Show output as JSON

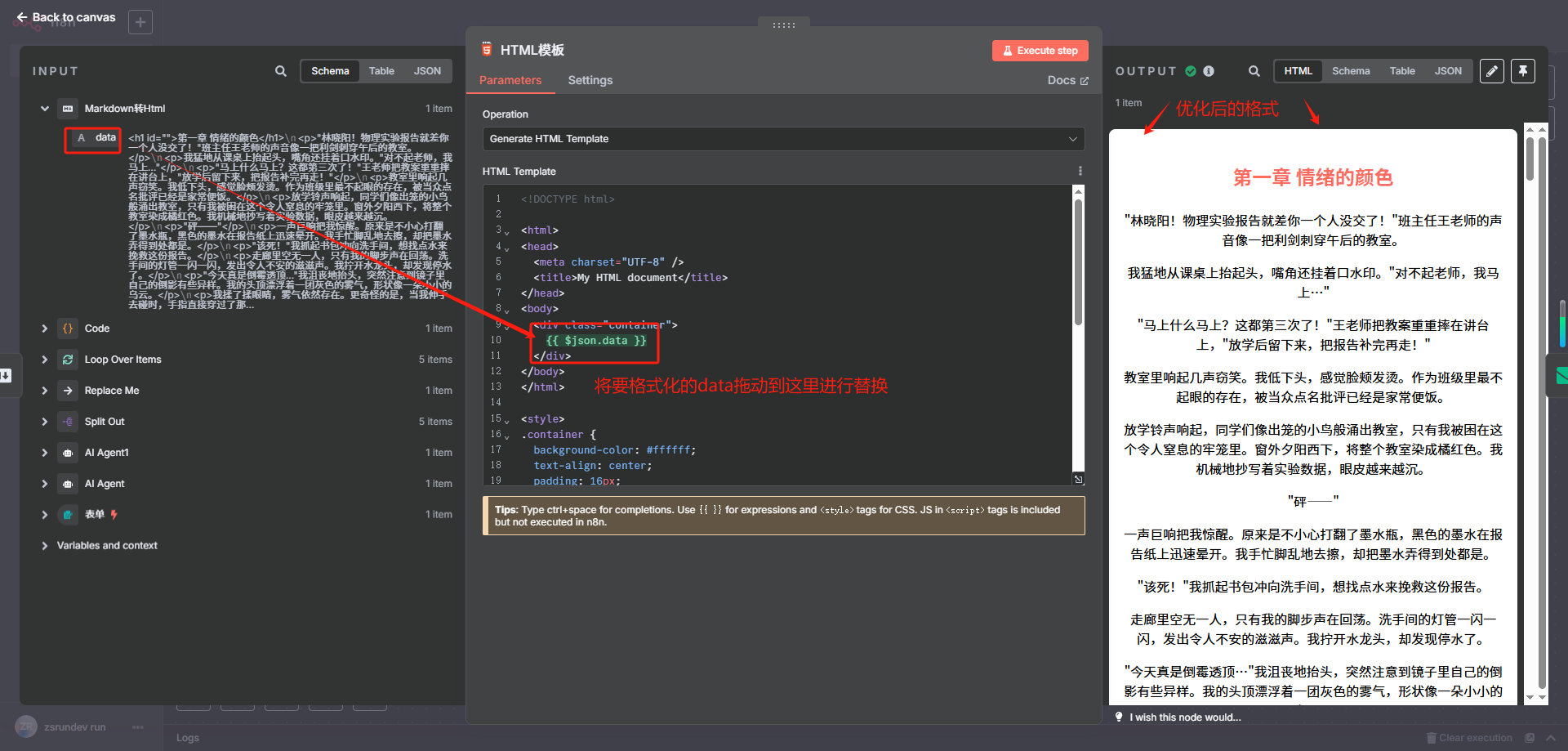1448,71
